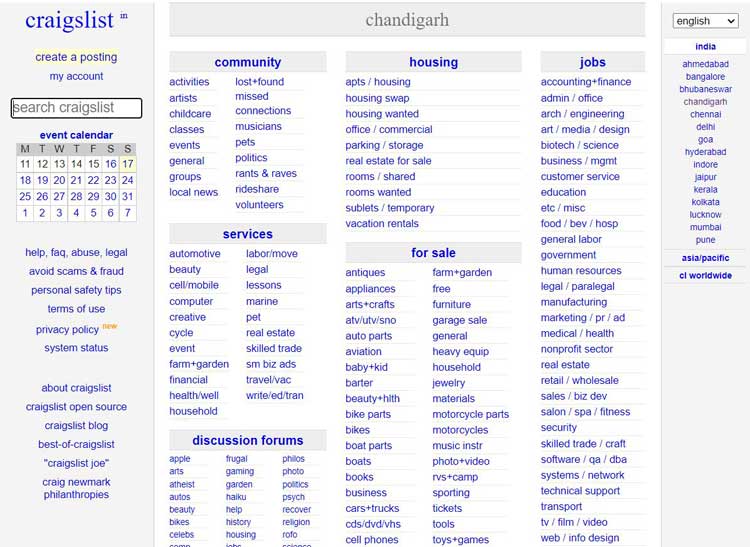The image size is (750, 547).
Task: Browse web / info design jobs
Action: pyautogui.click(x=580, y=538)
